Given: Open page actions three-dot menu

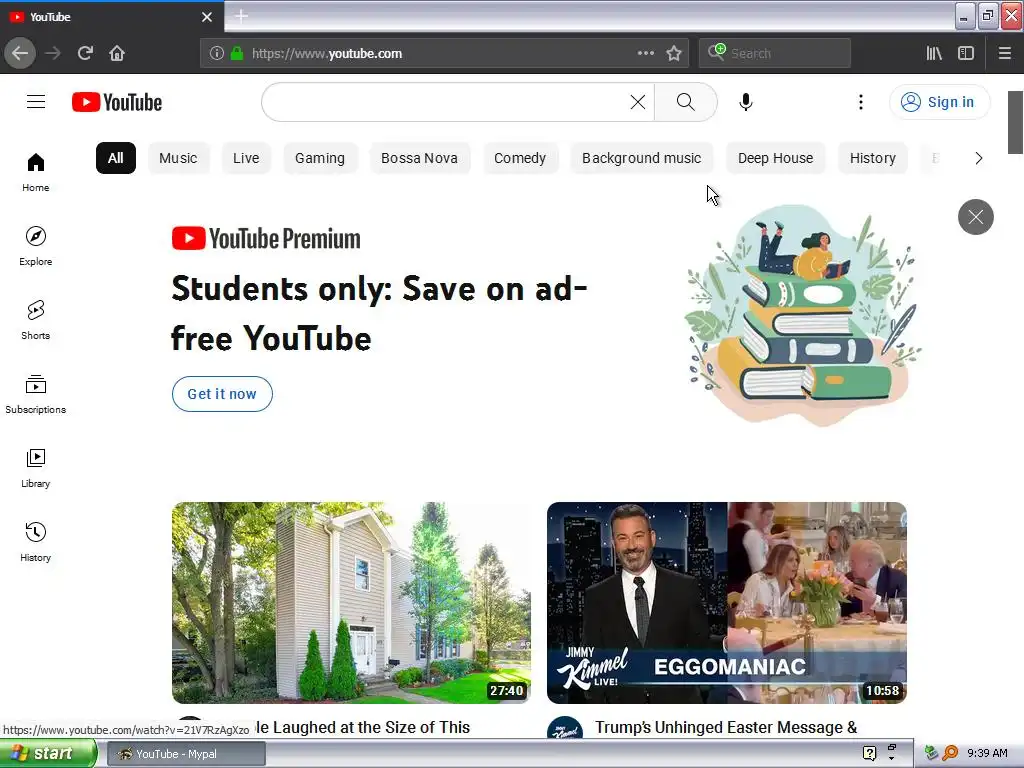Looking at the screenshot, I should 646,53.
